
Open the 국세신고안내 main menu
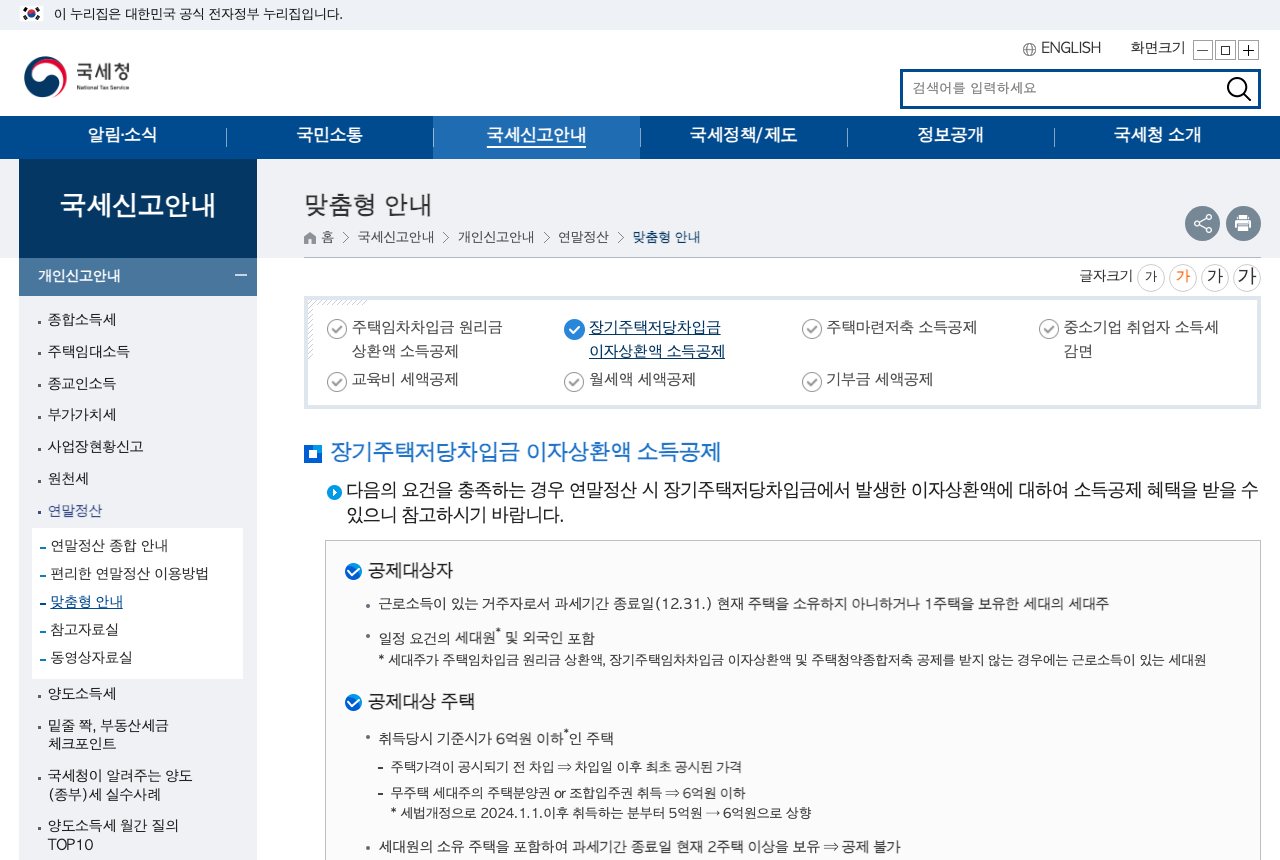[x=537, y=136]
